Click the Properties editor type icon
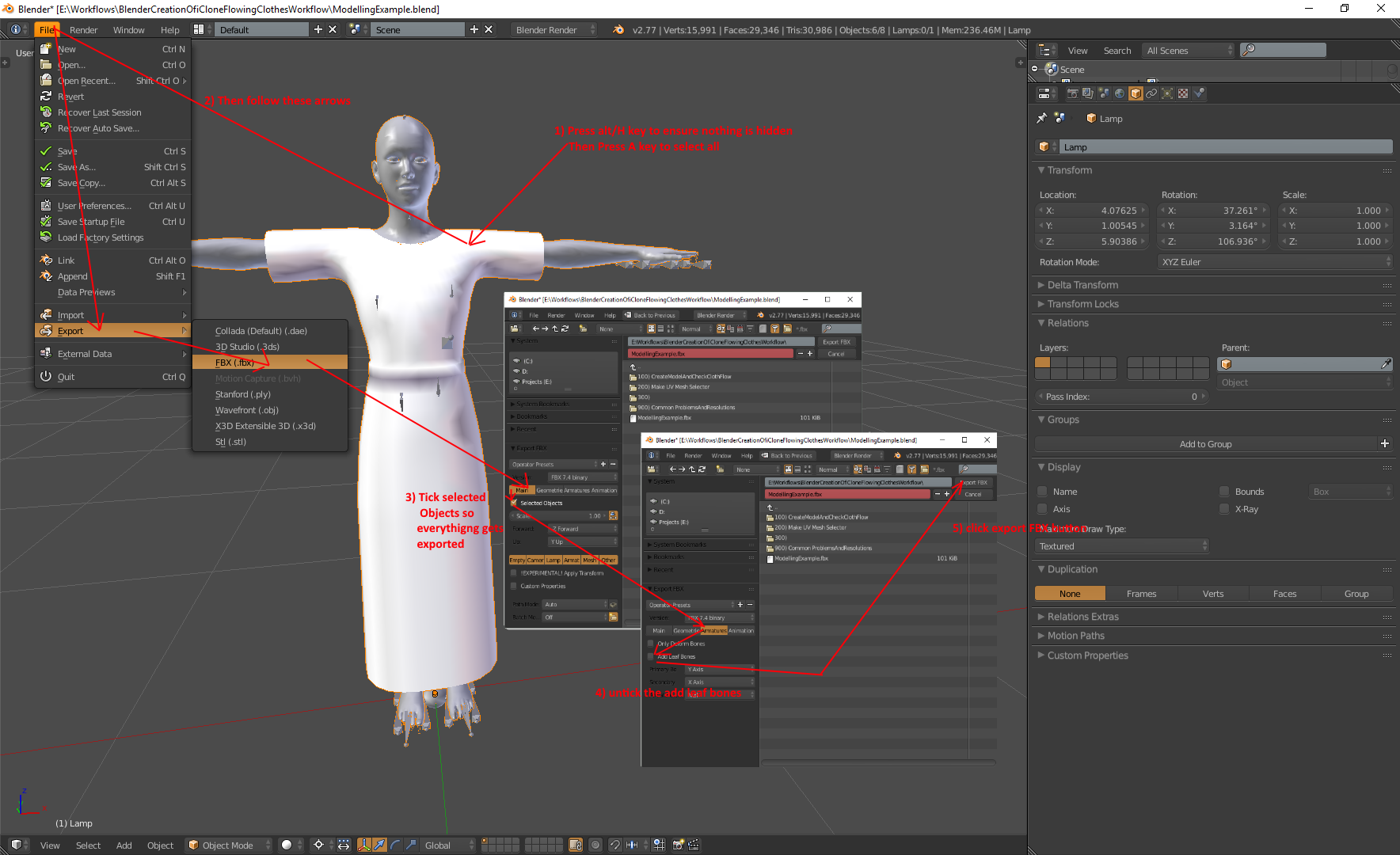 [x=1047, y=93]
